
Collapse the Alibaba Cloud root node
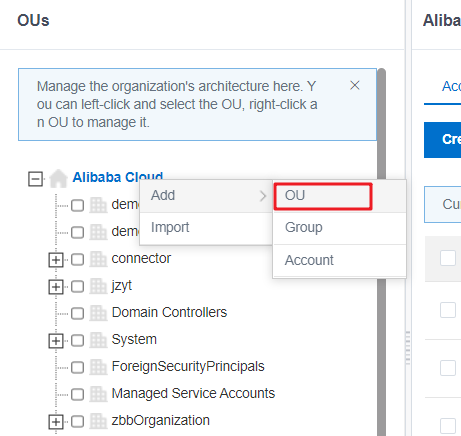coord(35,179)
